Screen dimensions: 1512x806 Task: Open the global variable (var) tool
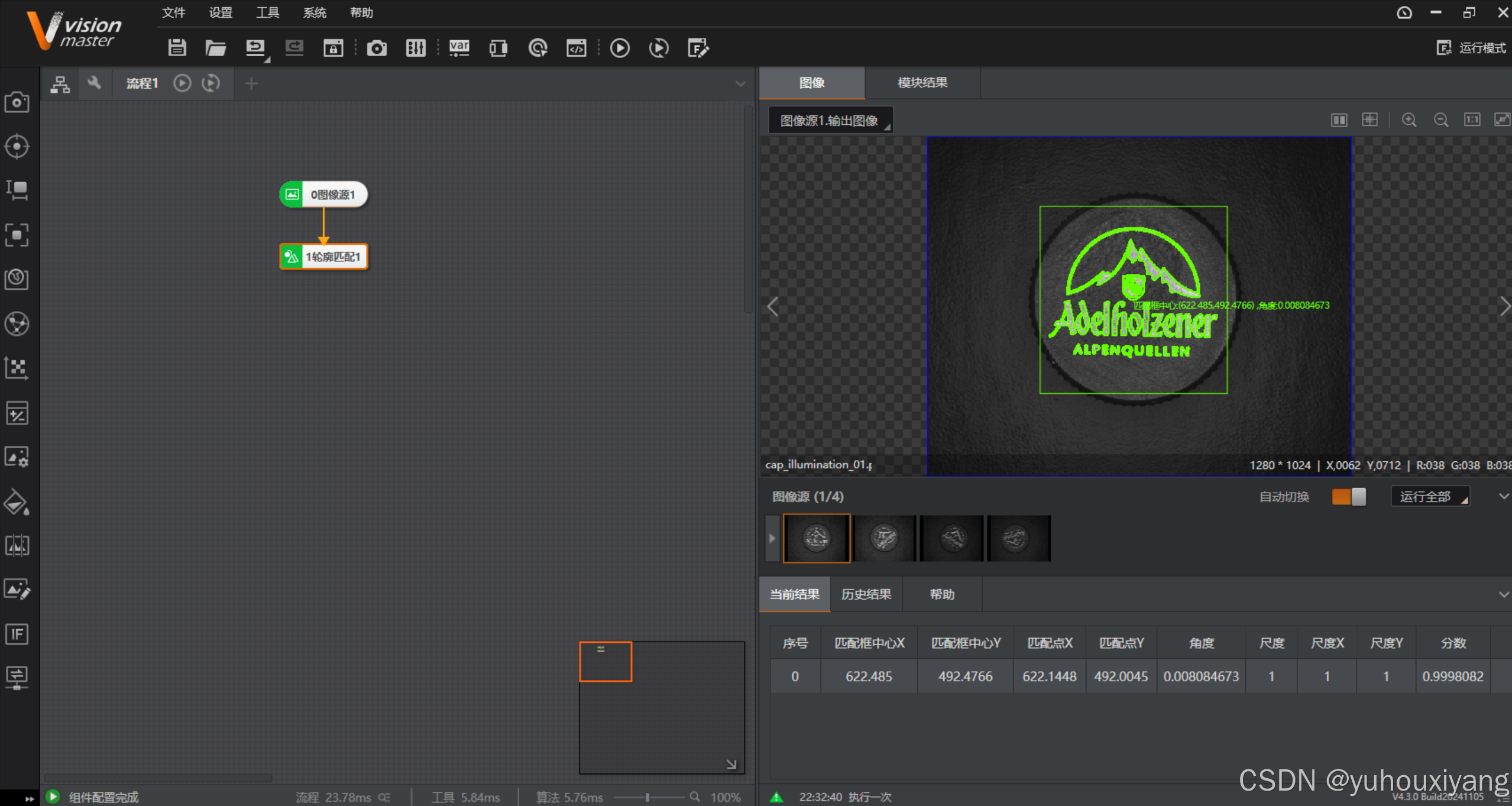pos(459,48)
